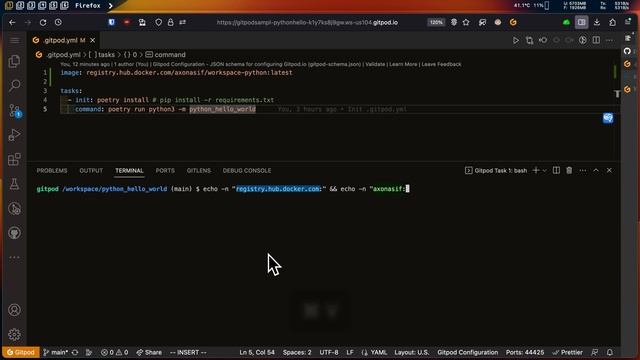Change end of line sequence LF
The image size is (640, 360).
tap(350, 353)
